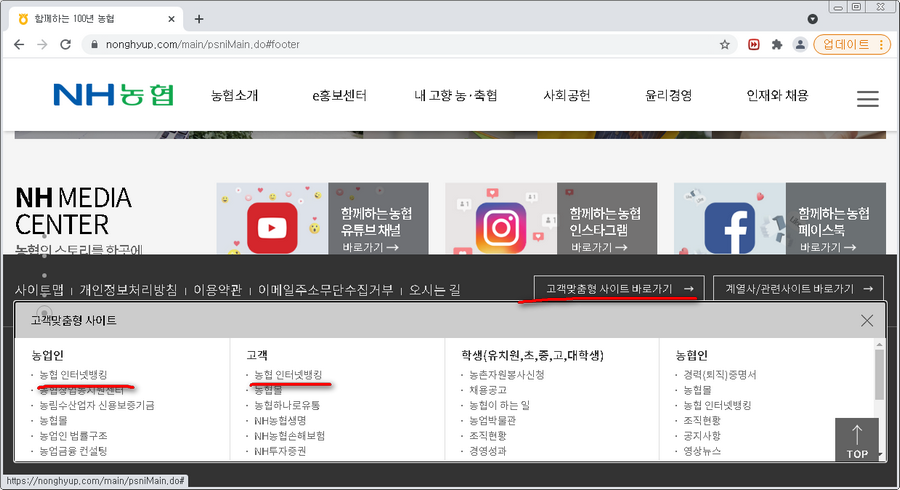
Task: Click the browser forward arrow
Action: click(42, 45)
